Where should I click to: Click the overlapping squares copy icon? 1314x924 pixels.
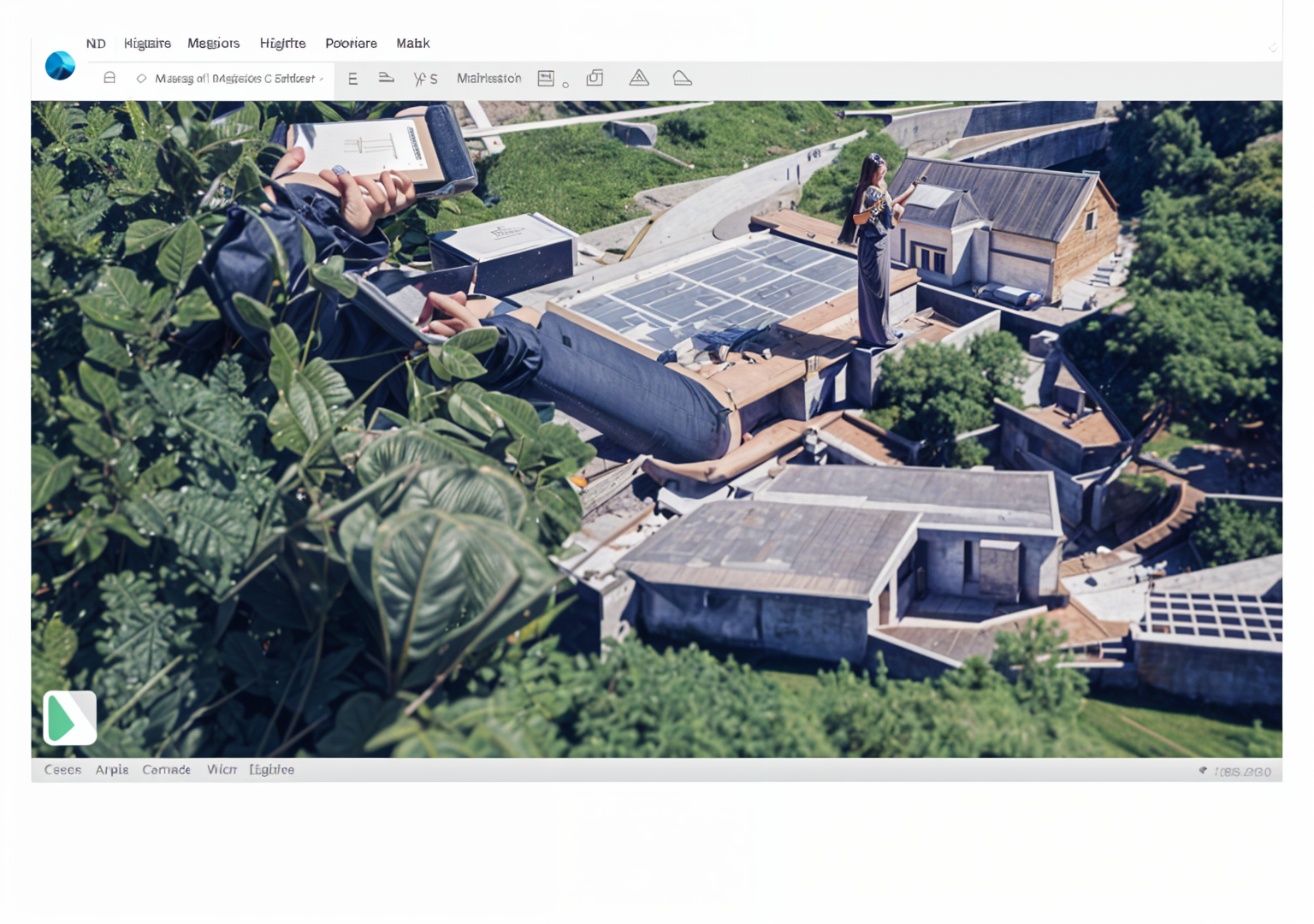click(595, 78)
